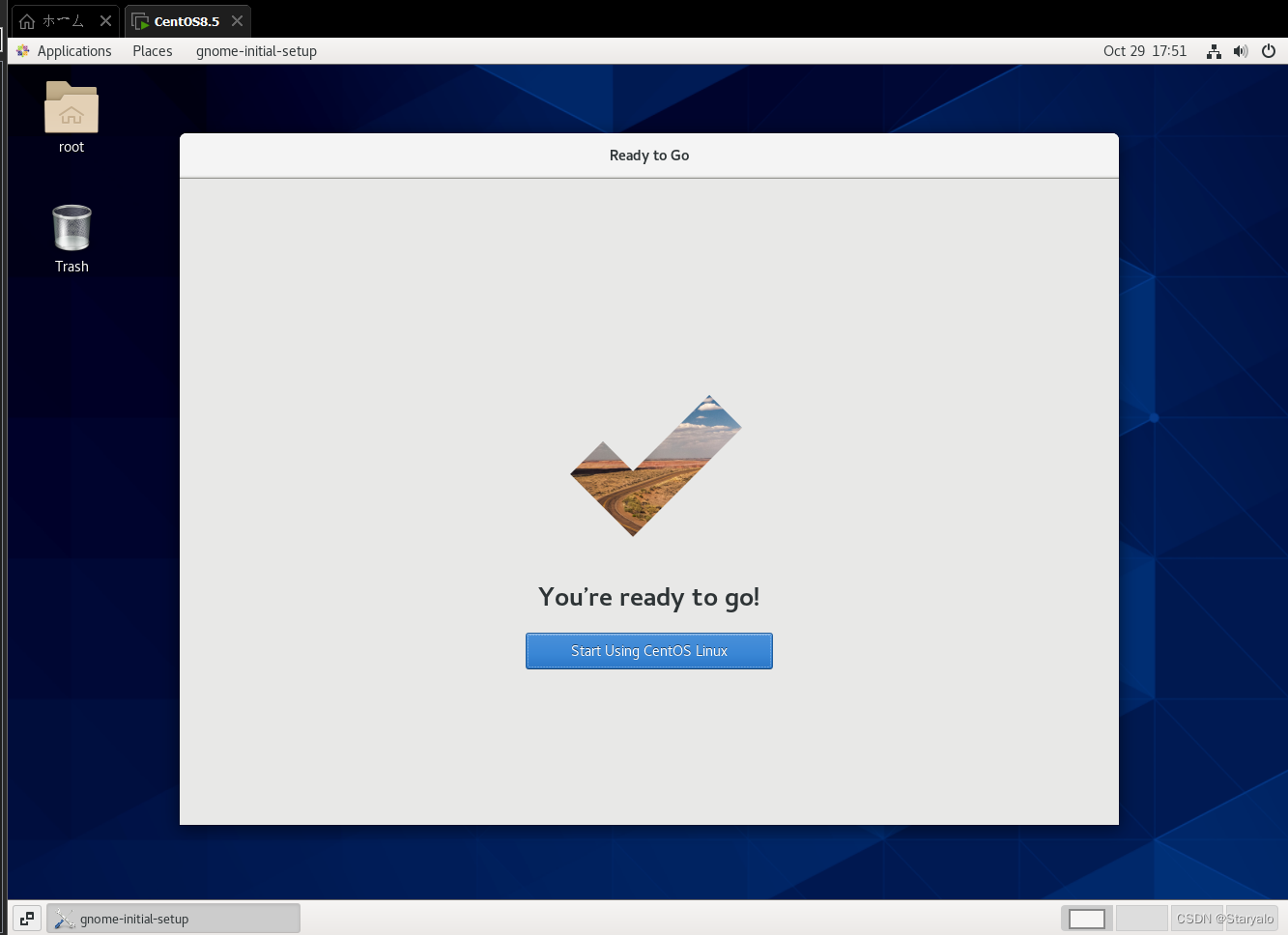Image resolution: width=1288 pixels, height=935 pixels.
Task: Click gnome-initial-setup taskbar entry
Action: pos(173,919)
